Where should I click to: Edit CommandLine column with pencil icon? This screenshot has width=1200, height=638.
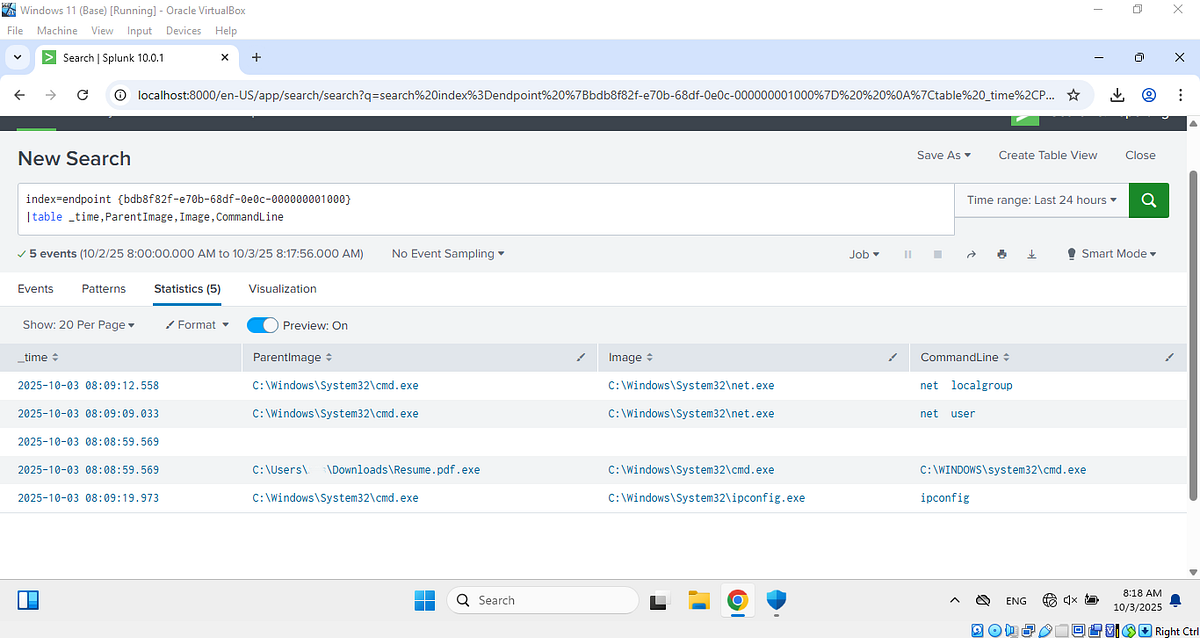click(1170, 357)
